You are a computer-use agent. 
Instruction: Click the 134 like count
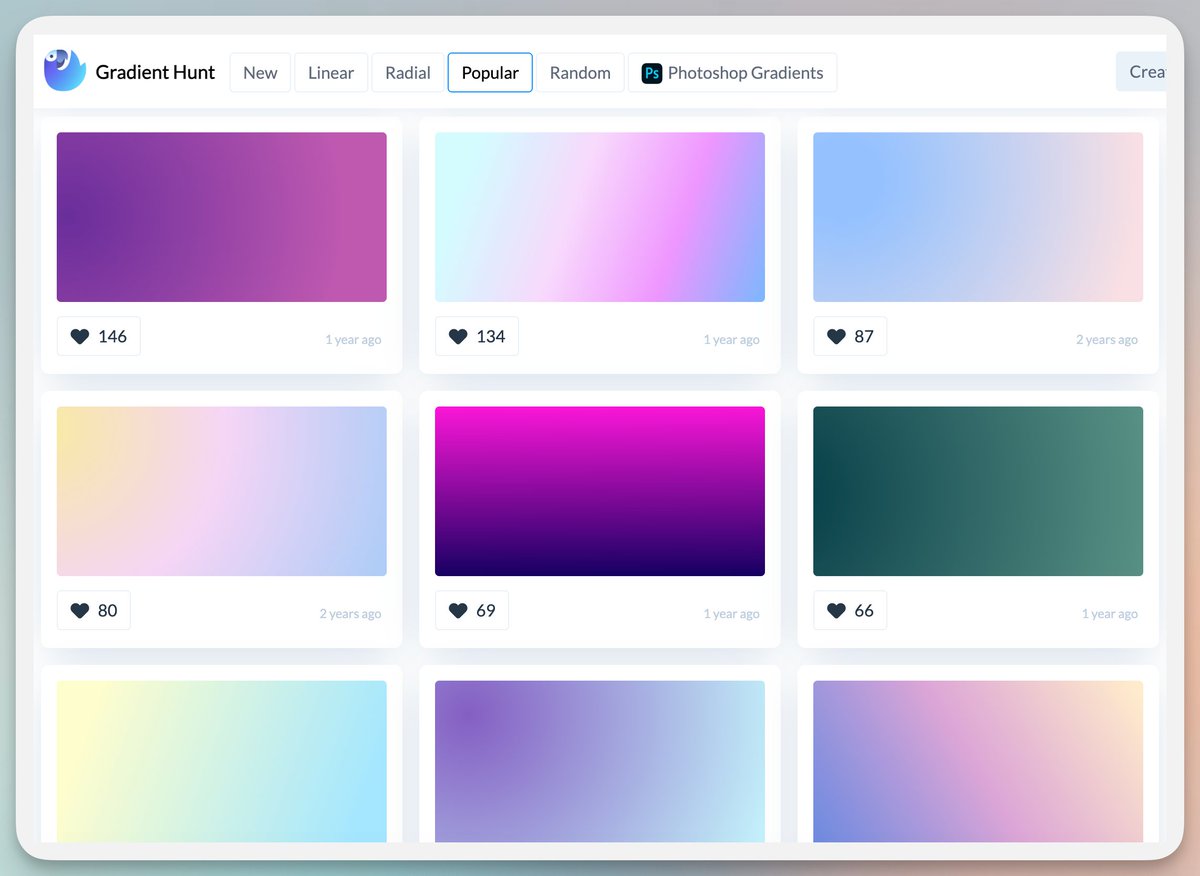pyautogui.click(x=490, y=337)
